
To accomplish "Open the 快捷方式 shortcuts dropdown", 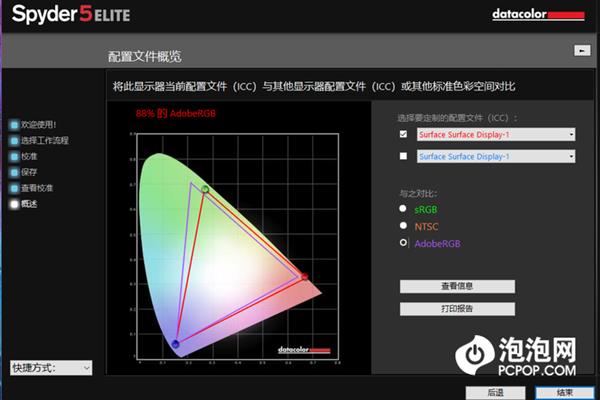I will point(51,368).
